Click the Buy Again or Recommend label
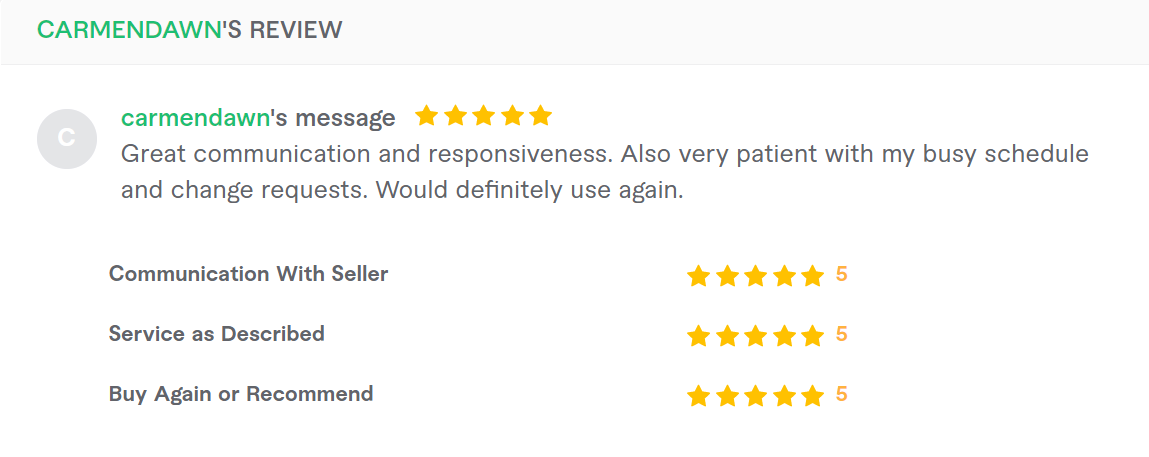 tap(241, 394)
